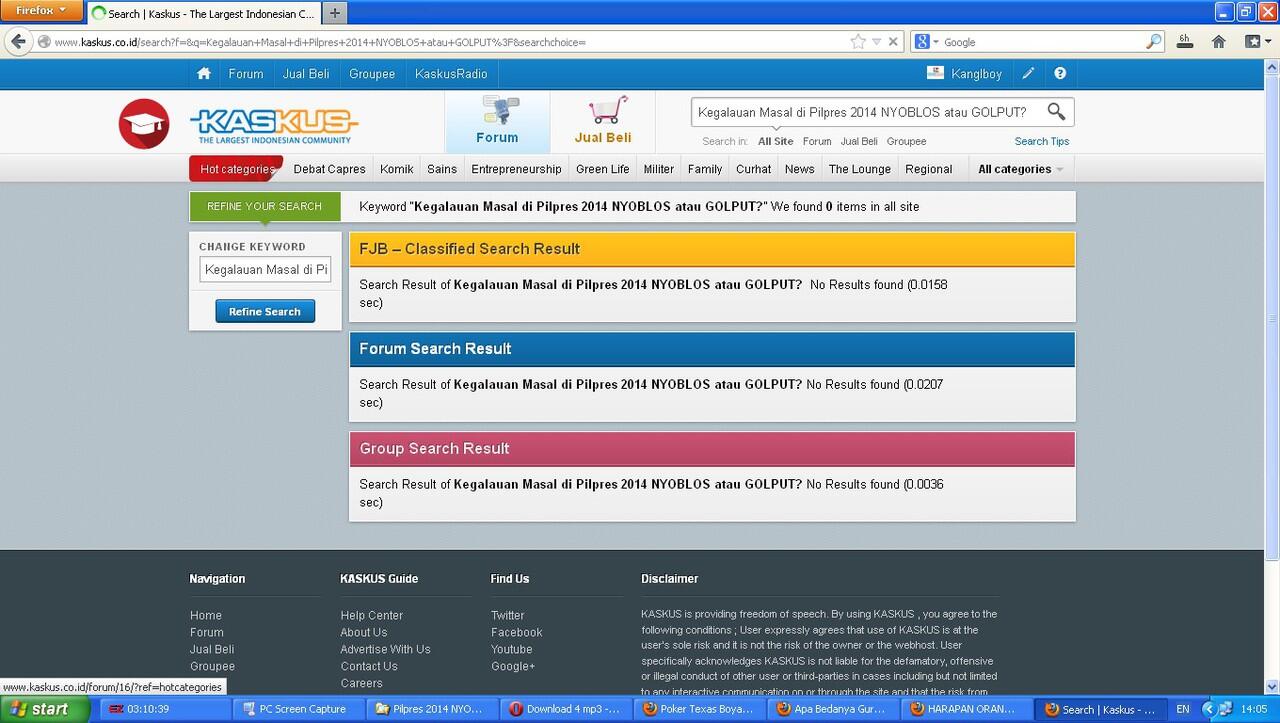Open the Forum section icon tab
The image size is (1280, 723).
(497, 122)
